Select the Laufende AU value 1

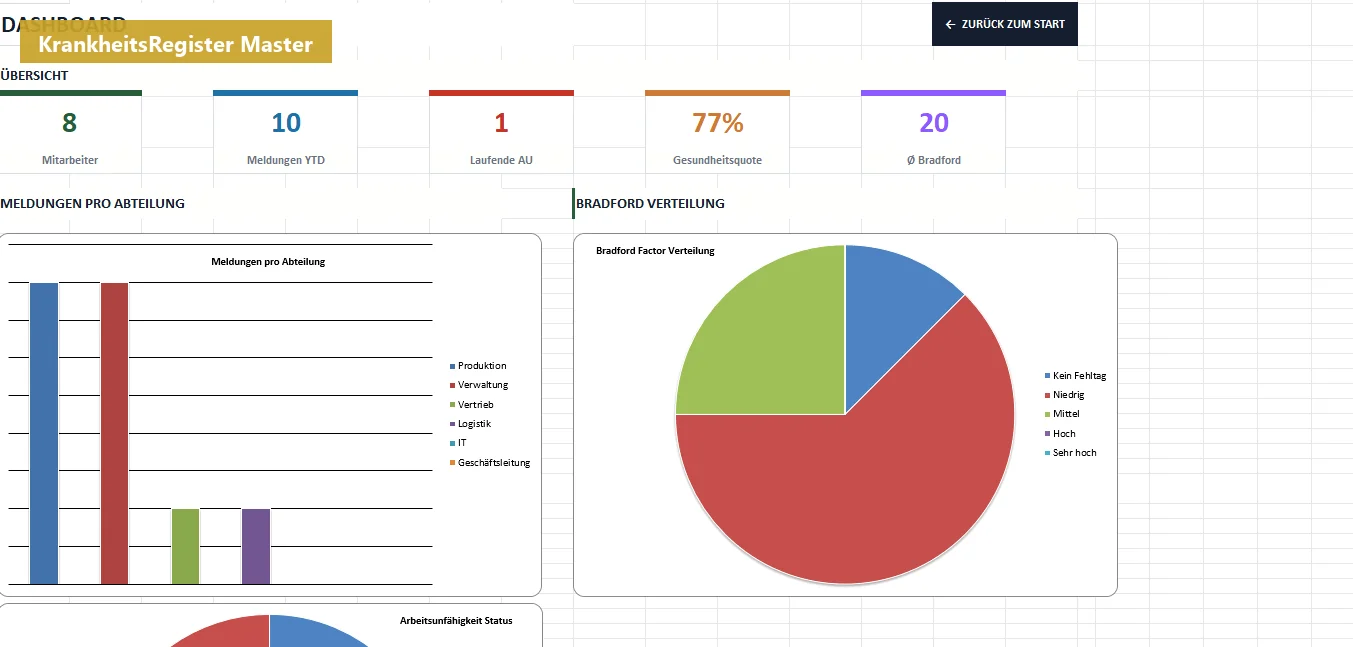[x=501, y=123]
